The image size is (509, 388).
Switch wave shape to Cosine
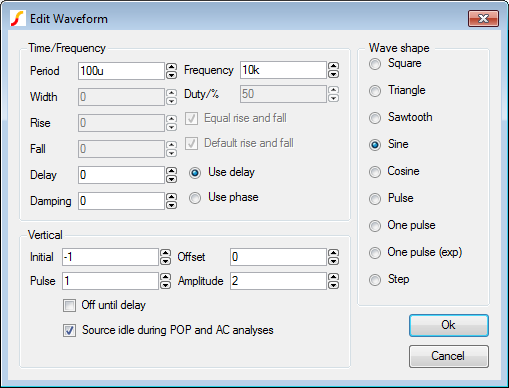tap(375, 172)
